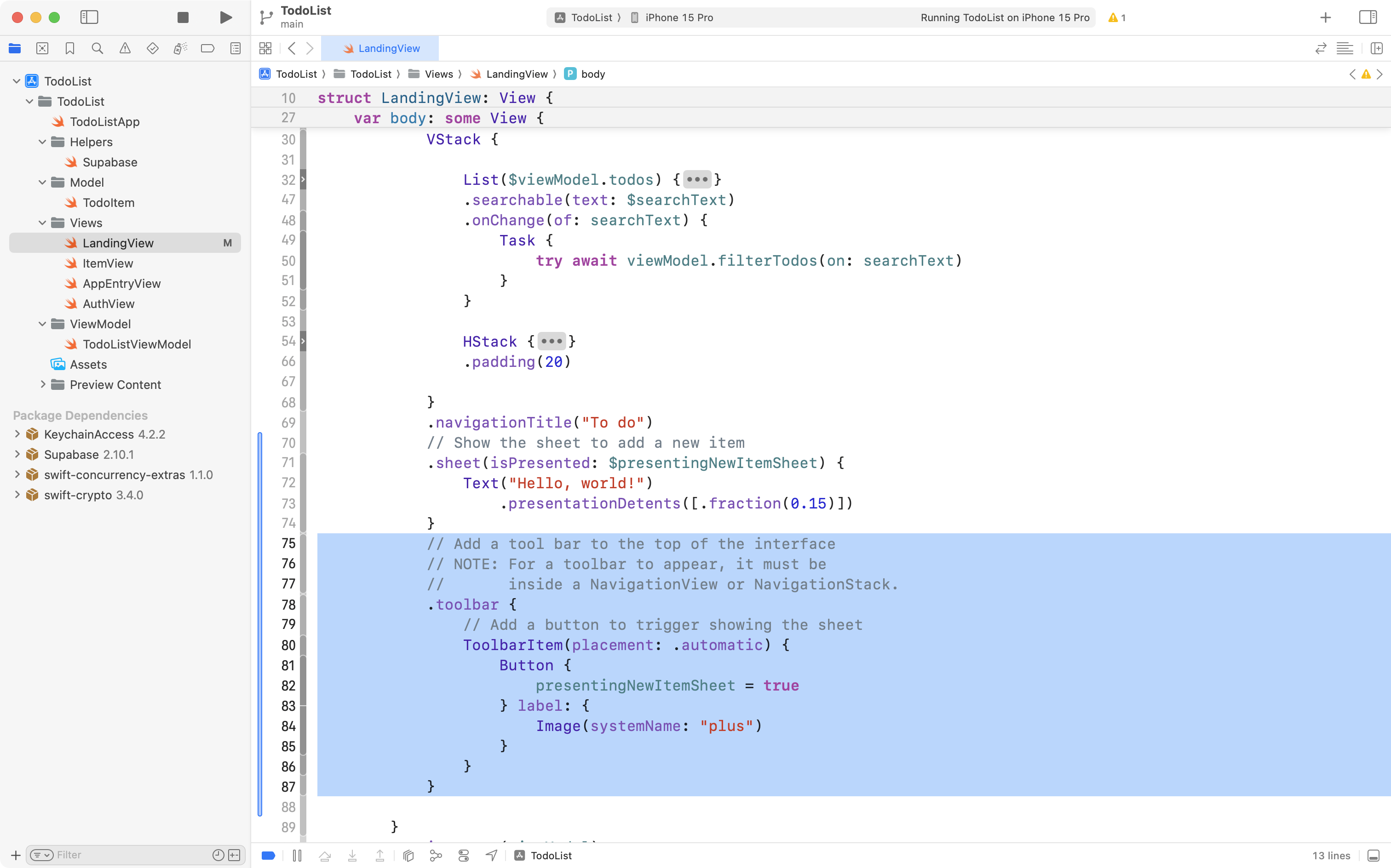Toggle environment overrides
1391x868 pixels.
pyautogui.click(x=463, y=855)
